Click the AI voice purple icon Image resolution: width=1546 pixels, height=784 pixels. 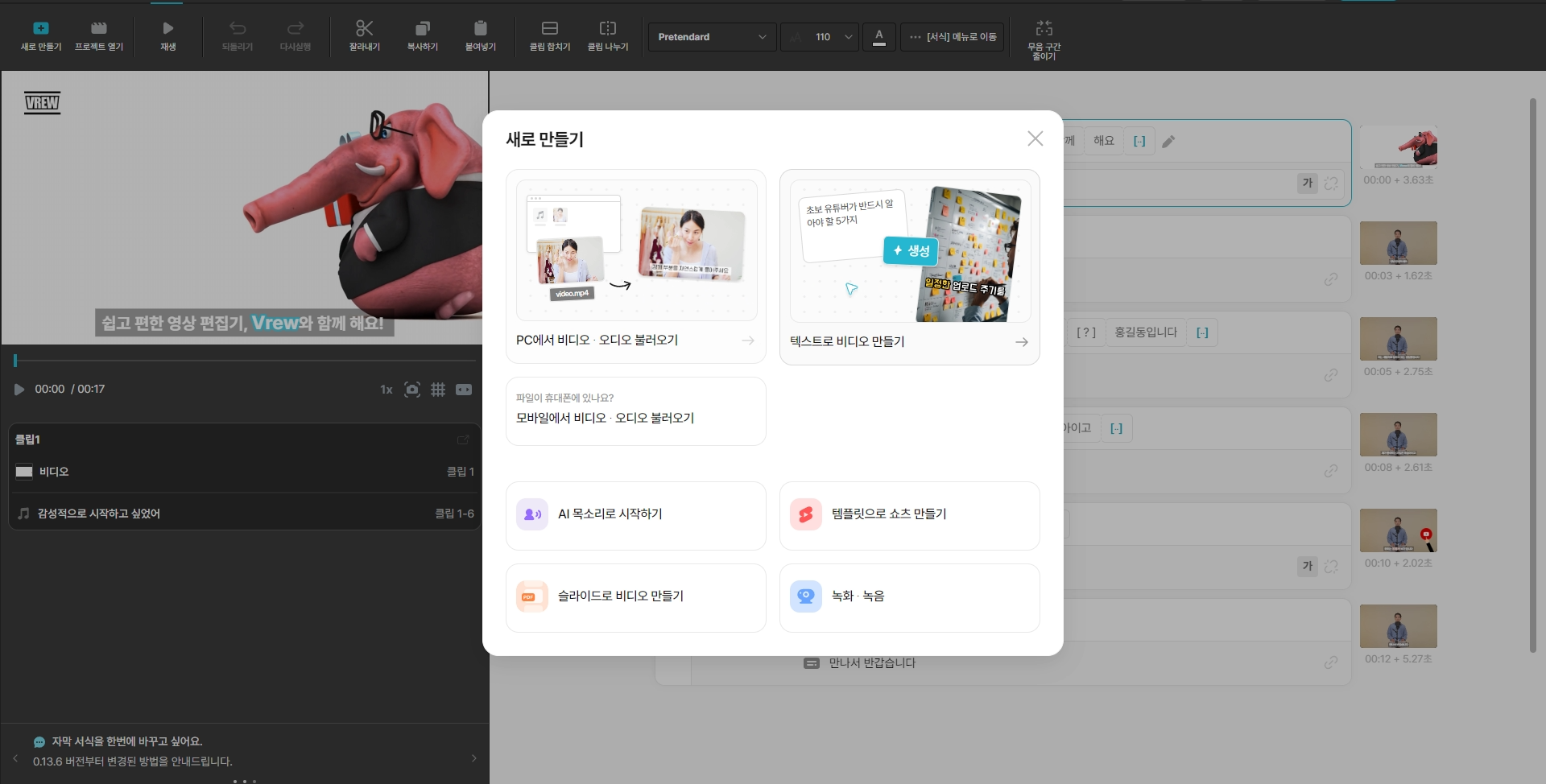pos(532,514)
